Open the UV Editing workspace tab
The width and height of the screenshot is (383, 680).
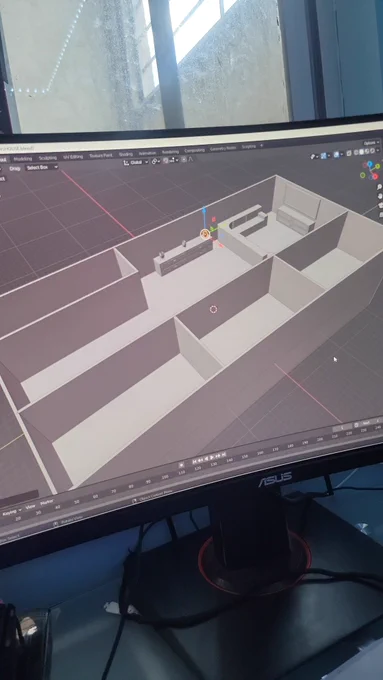tap(73, 157)
